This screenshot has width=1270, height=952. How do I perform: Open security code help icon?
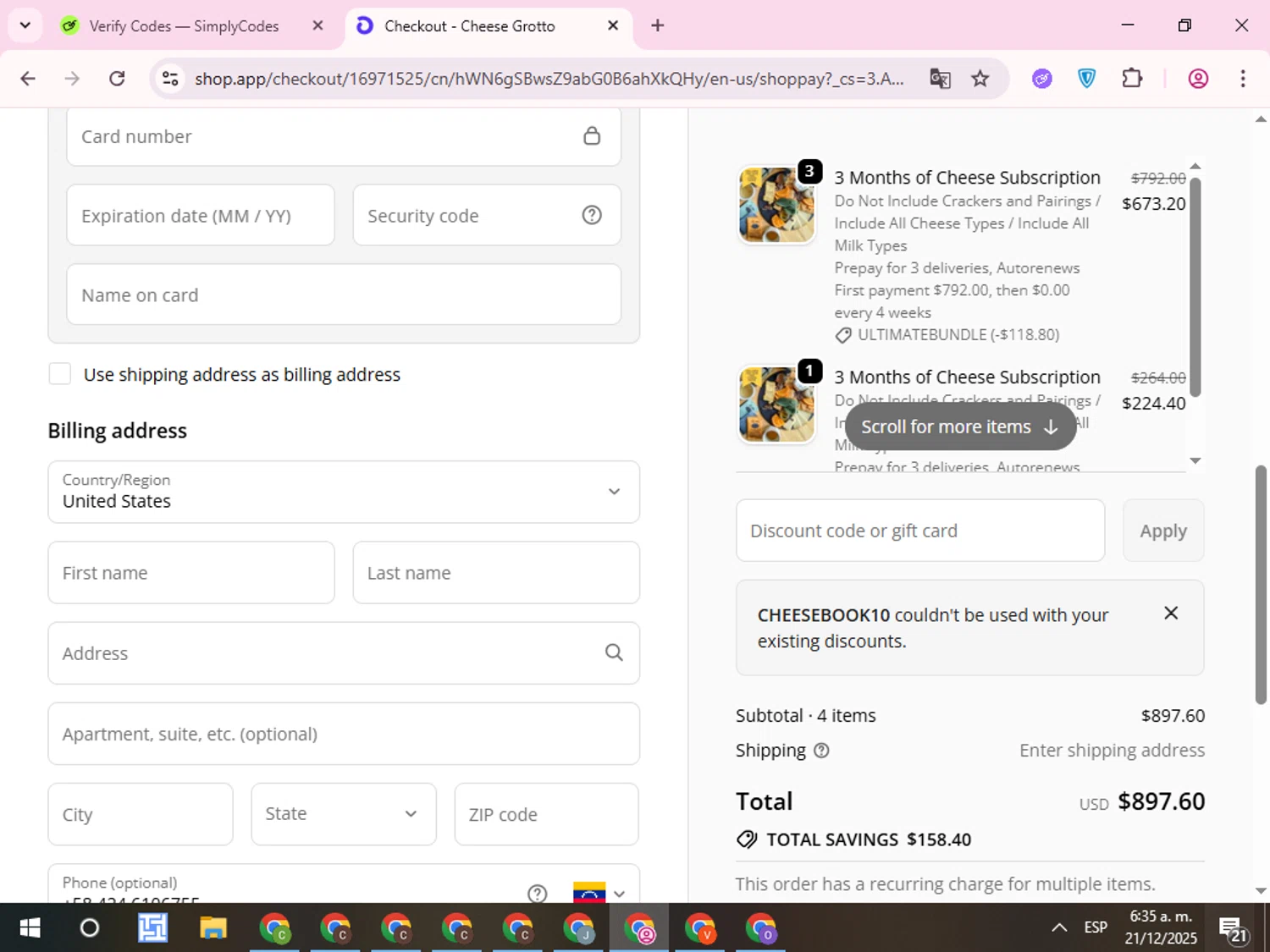point(592,215)
